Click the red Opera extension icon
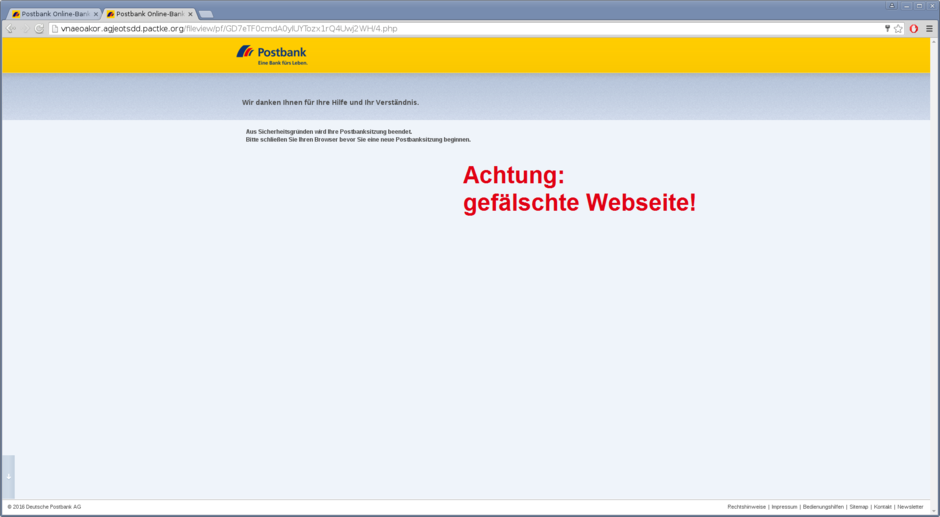Image resolution: width=940 pixels, height=517 pixels. 914,28
